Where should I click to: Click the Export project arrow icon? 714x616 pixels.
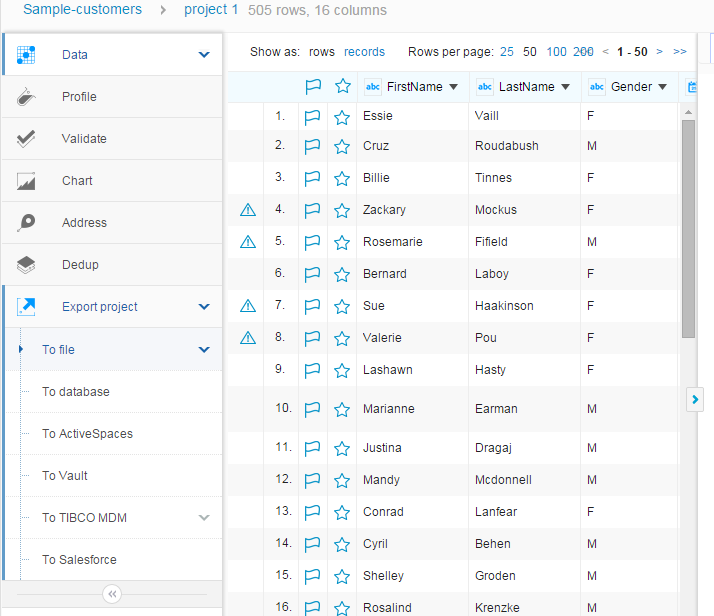27,307
